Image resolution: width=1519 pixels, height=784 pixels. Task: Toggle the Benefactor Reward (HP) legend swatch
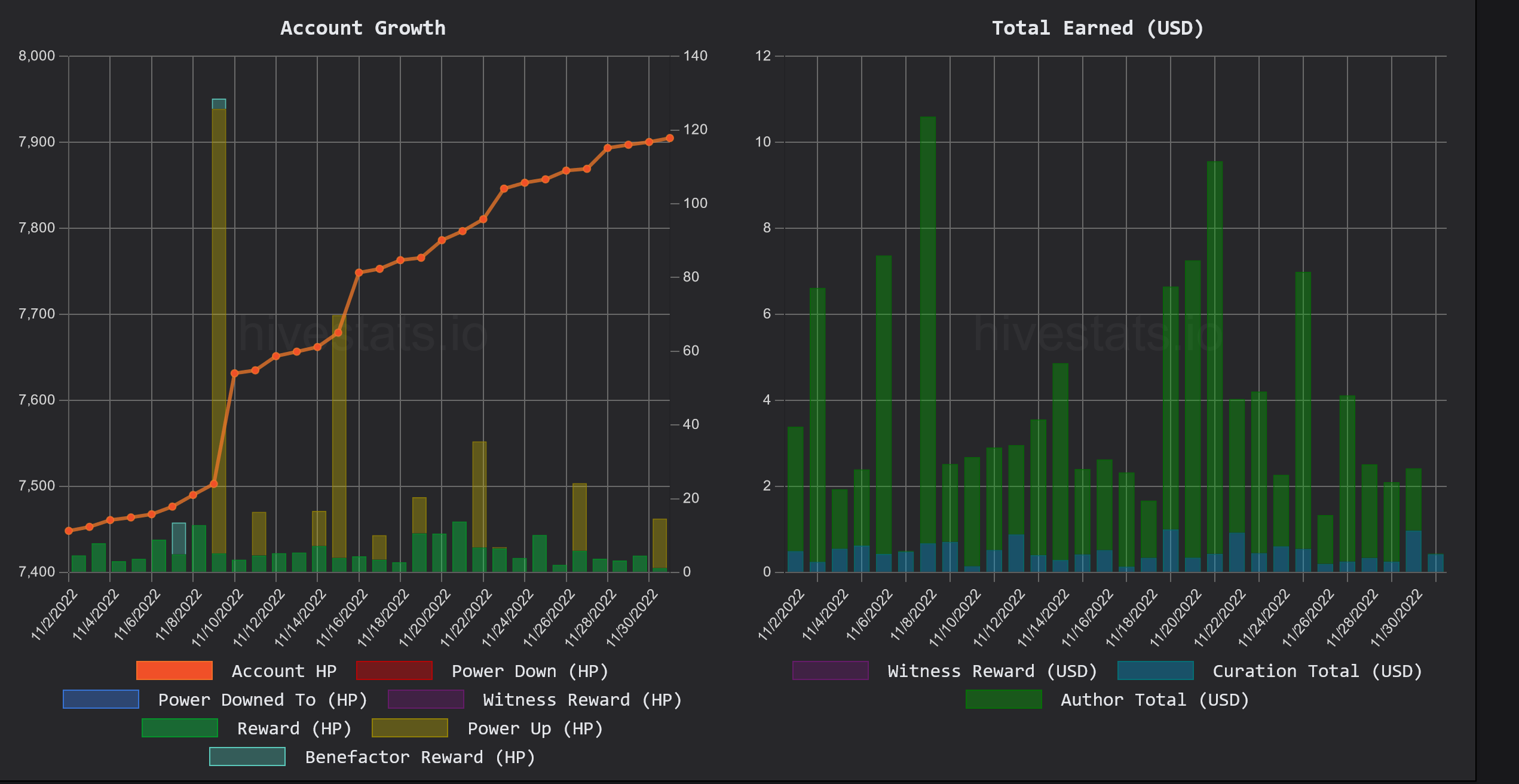247,757
